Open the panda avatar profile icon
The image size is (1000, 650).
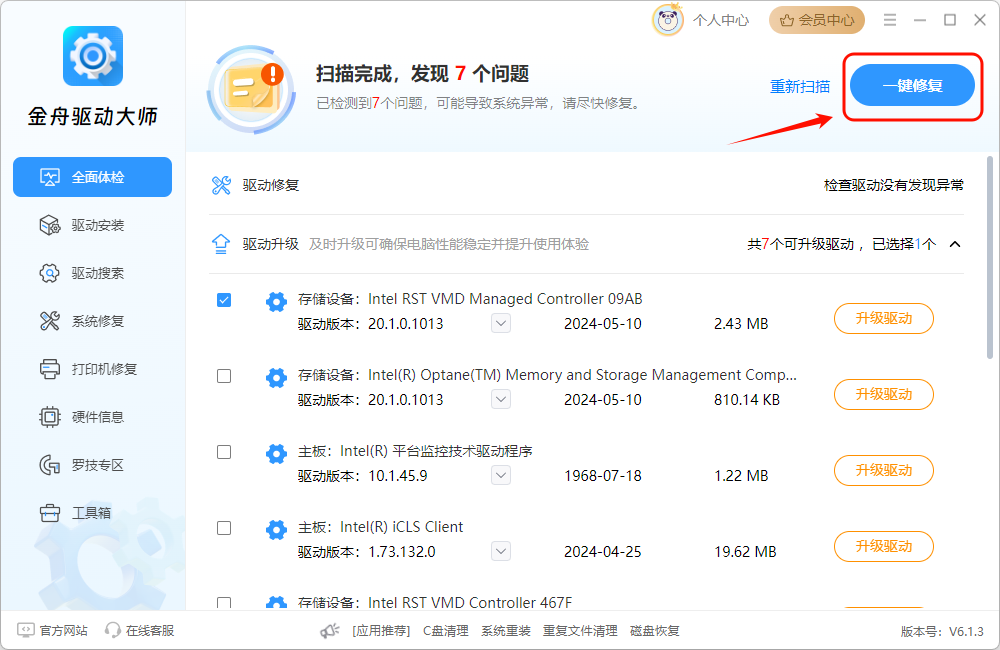tap(667, 20)
